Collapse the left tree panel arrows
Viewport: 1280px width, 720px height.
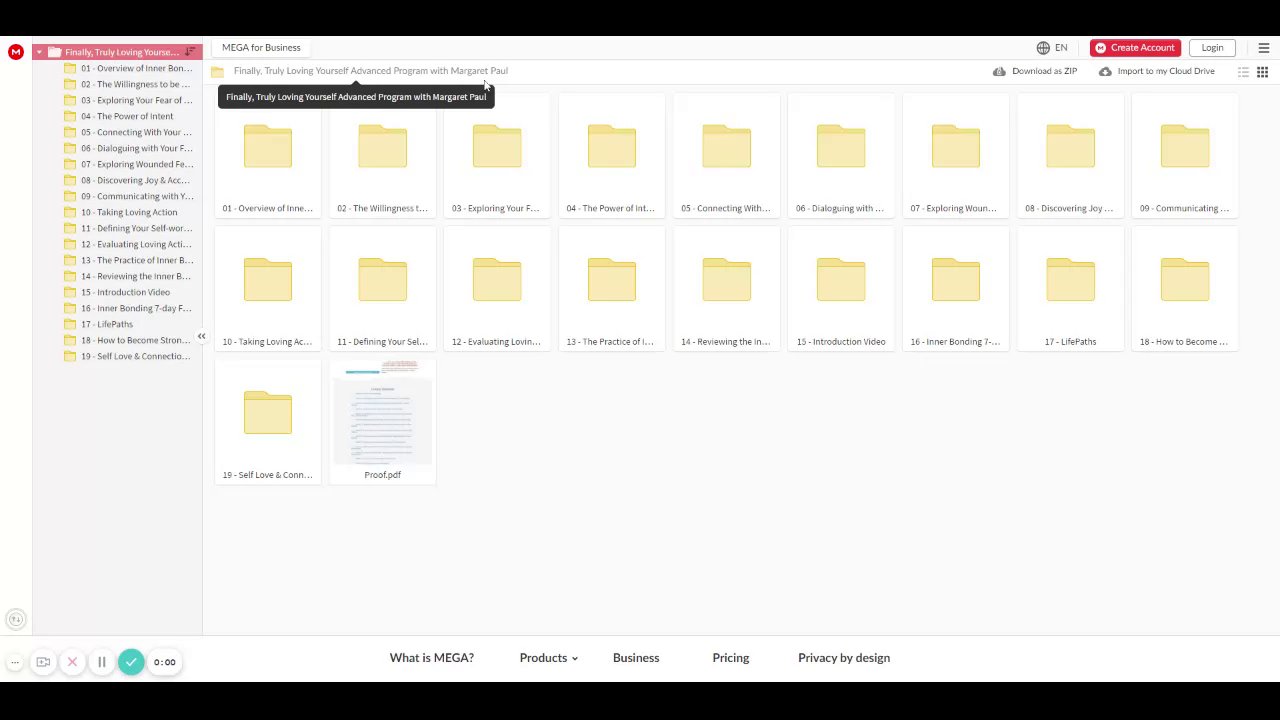coord(201,337)
